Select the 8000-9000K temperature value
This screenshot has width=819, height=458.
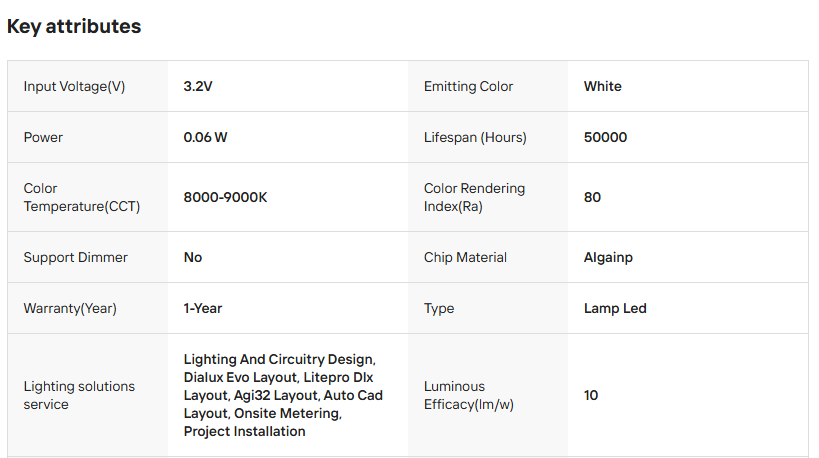coord(225,197)
